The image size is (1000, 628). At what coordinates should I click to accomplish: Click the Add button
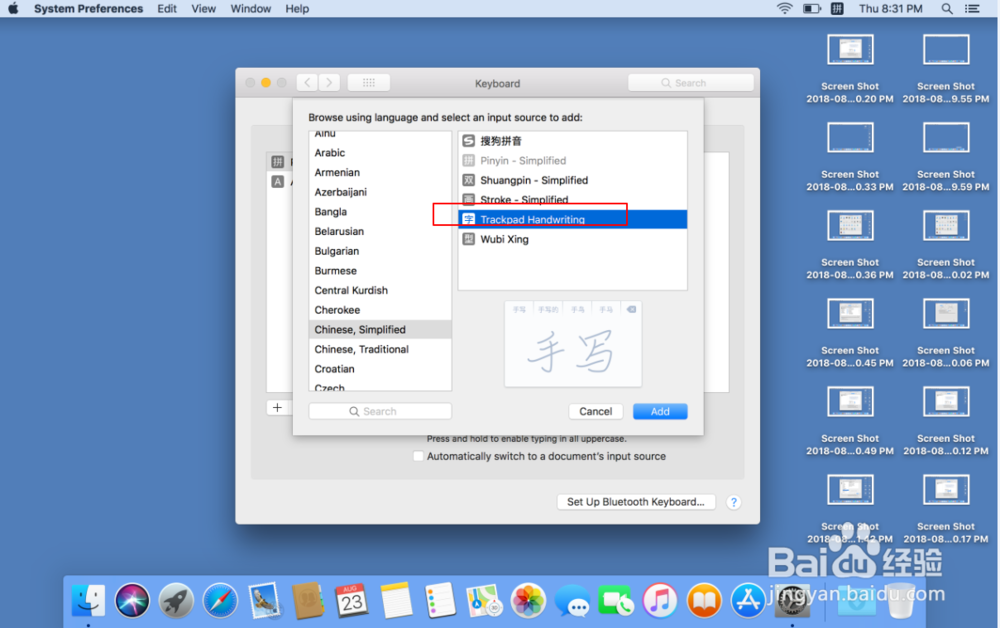tap(660, 411)
